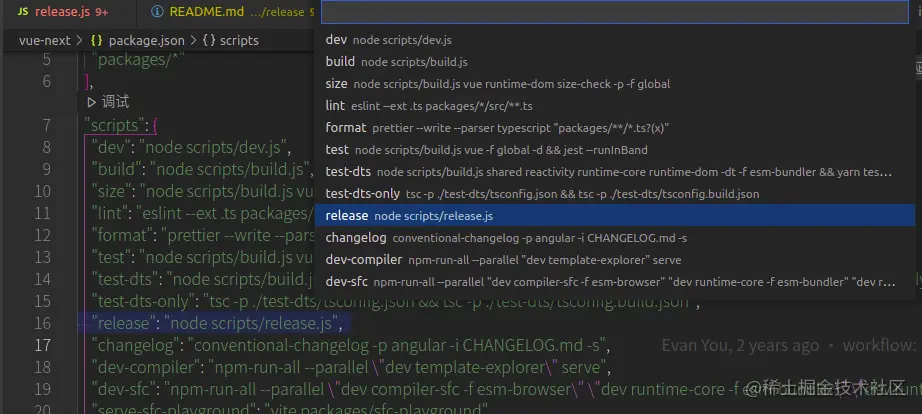
Task: Focus the command palette input field
Action: (x=614, y=12)
